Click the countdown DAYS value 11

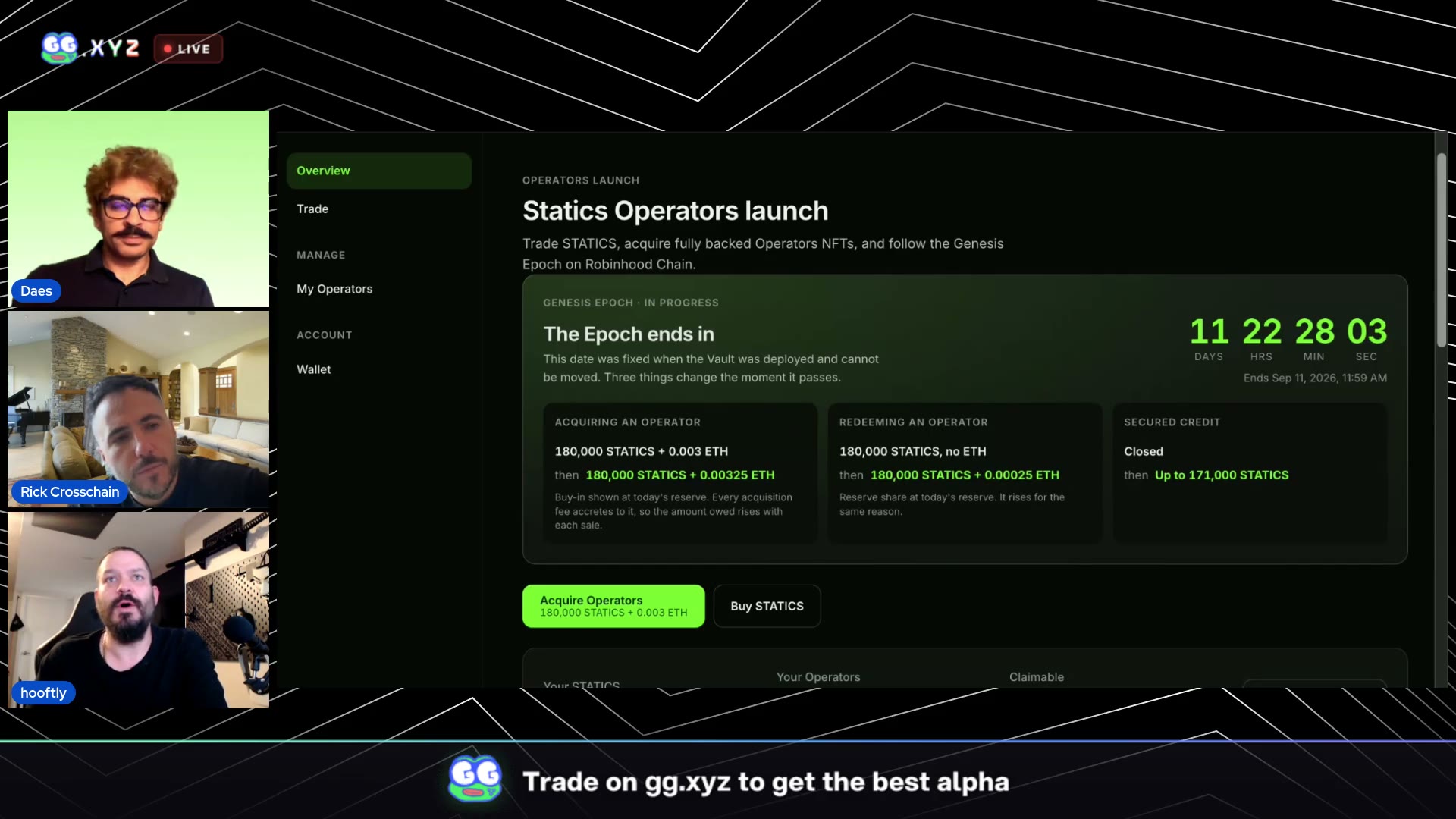coord(1209,331)
